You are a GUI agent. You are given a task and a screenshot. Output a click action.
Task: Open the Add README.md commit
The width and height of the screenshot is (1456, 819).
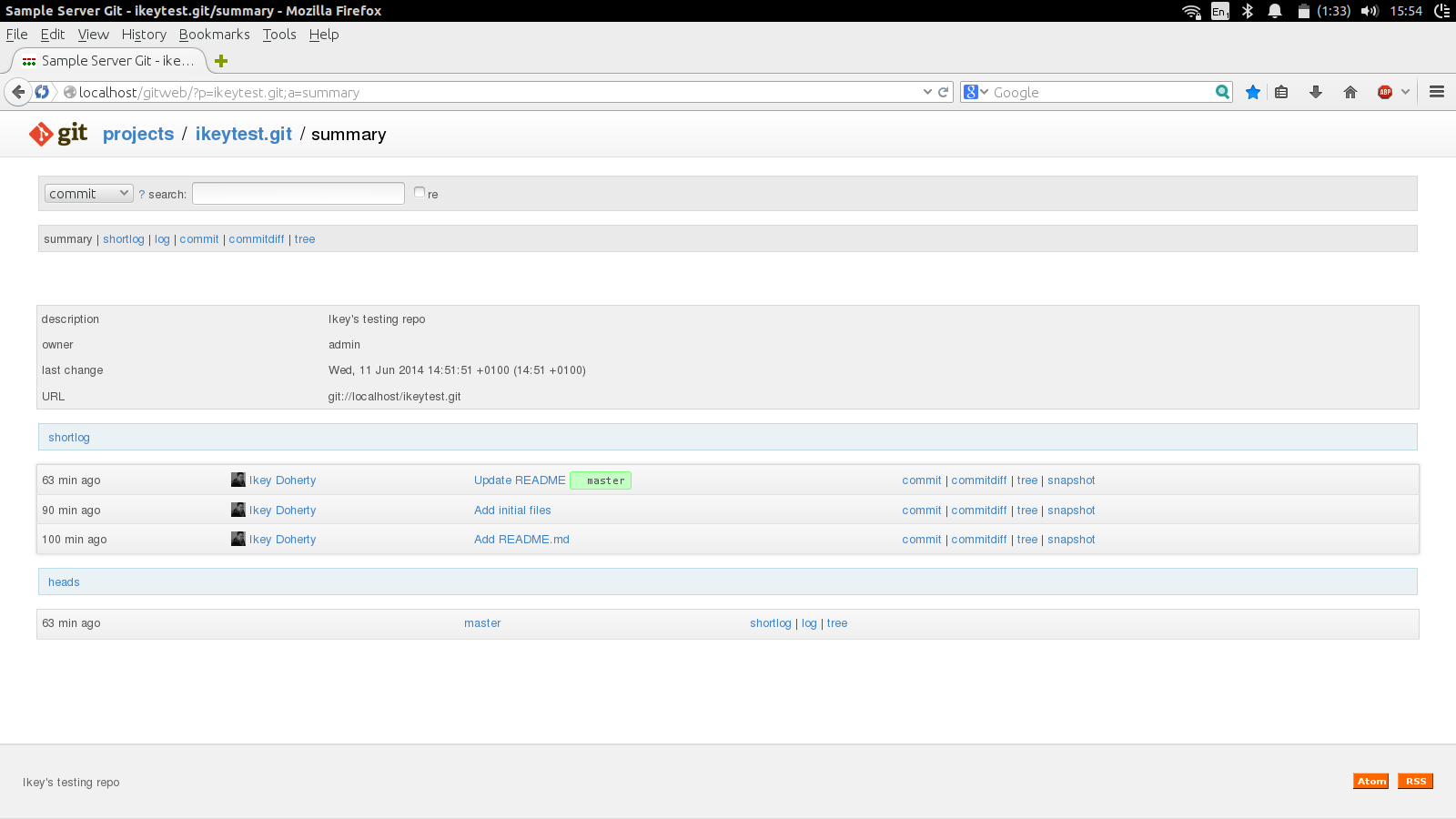pyautogui.click(x=521, y=540)
